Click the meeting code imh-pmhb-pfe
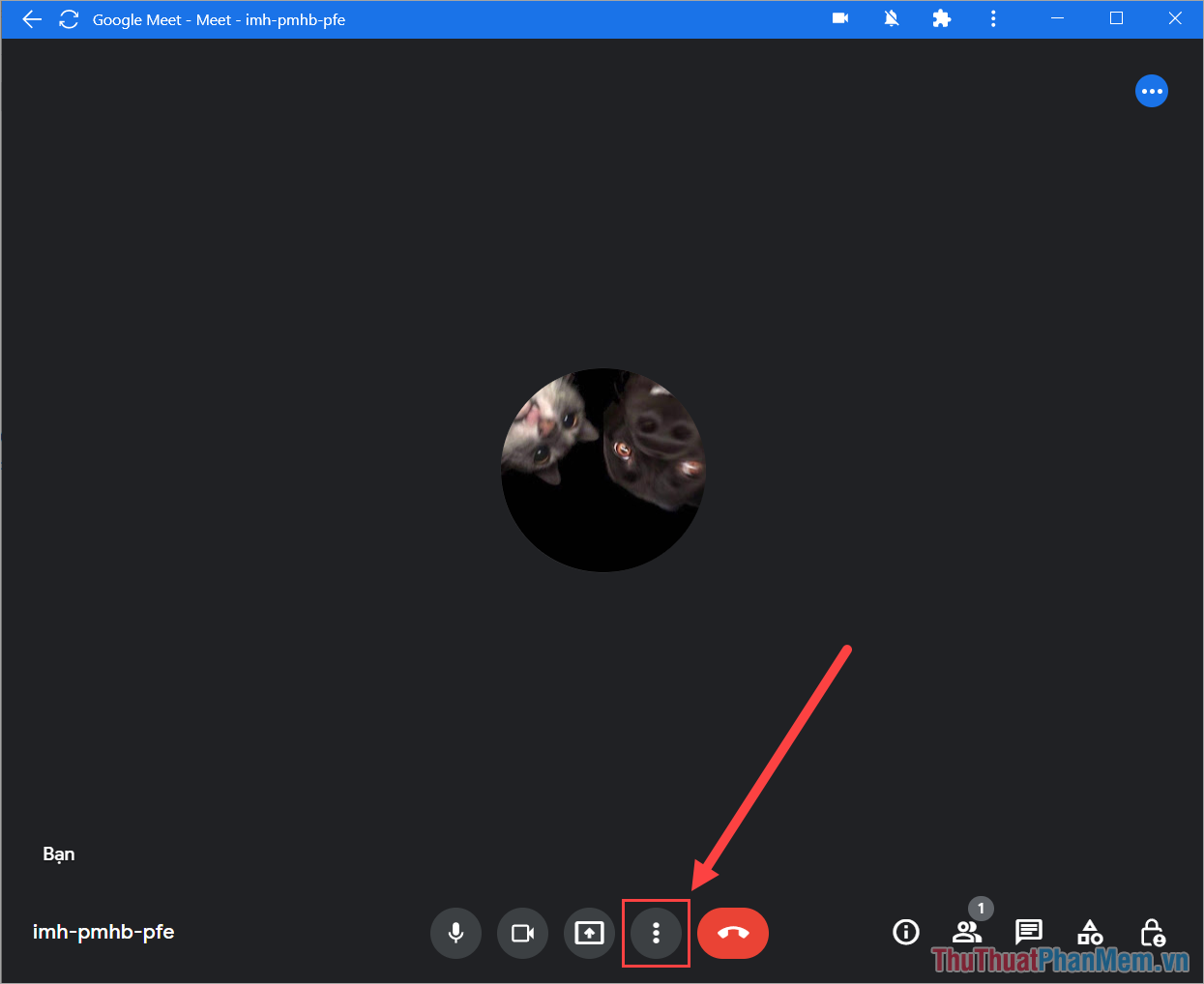This screenshot has height=984, width=1204. (x=103, y=932)
